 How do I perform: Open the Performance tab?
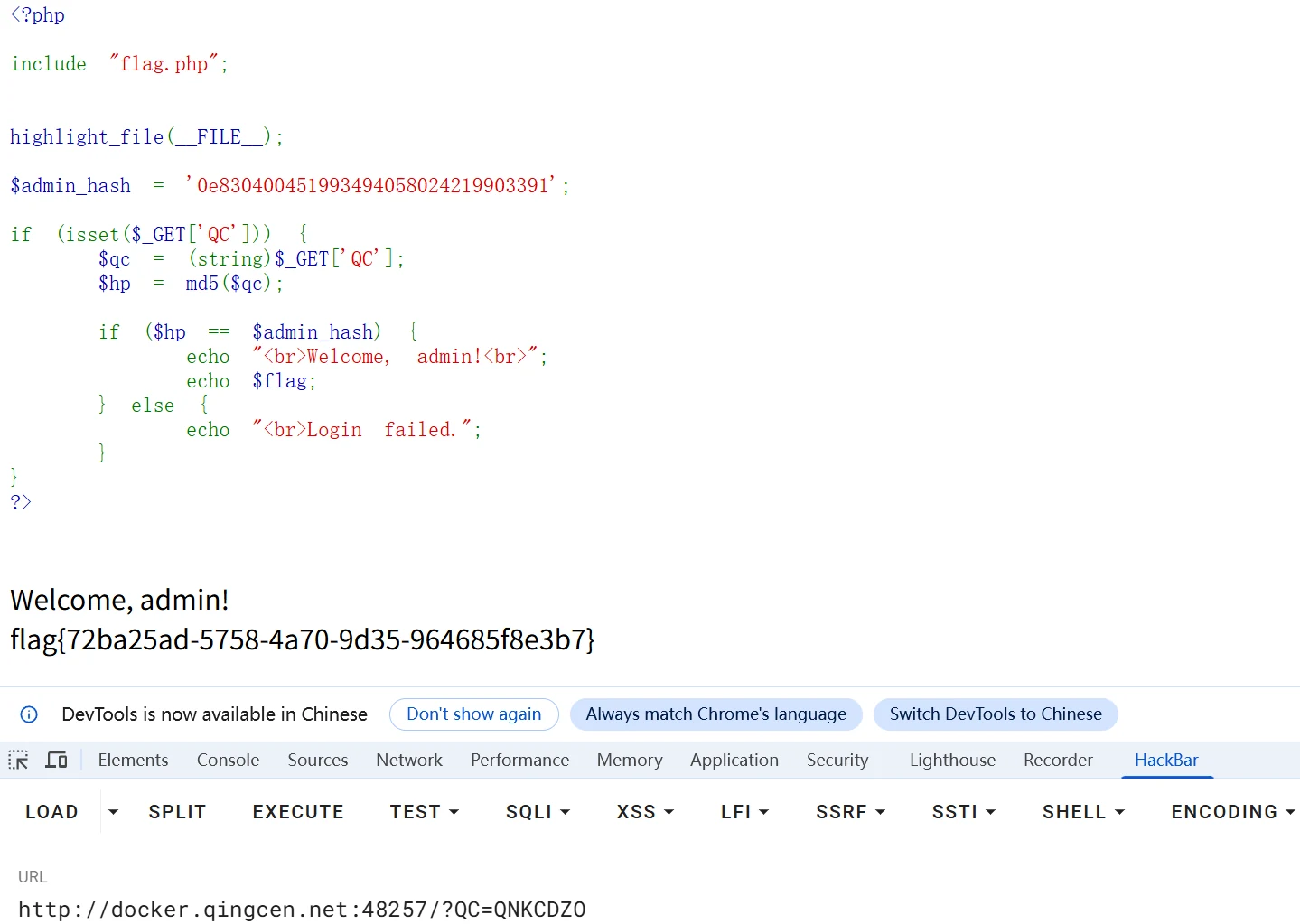click(x=519, y=760)
